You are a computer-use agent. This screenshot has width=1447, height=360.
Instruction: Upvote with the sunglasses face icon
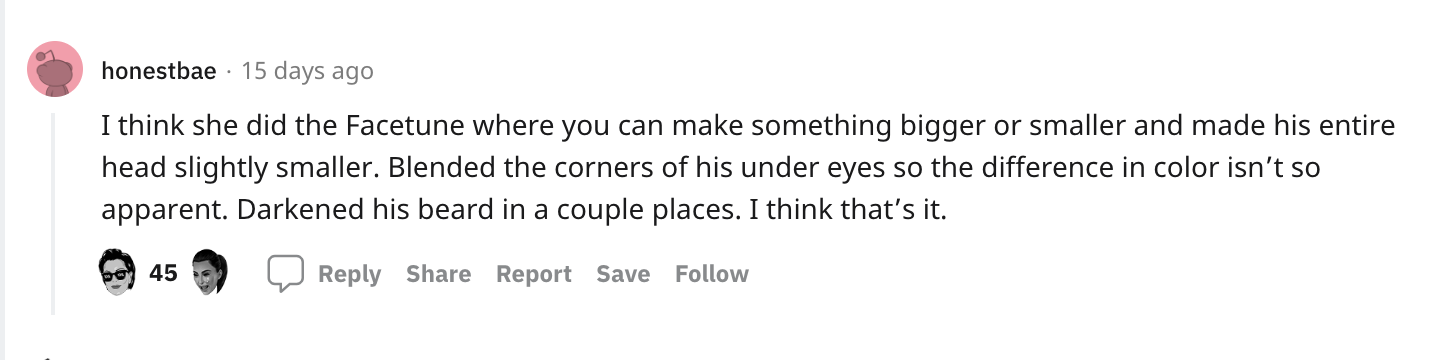[117, 272]
